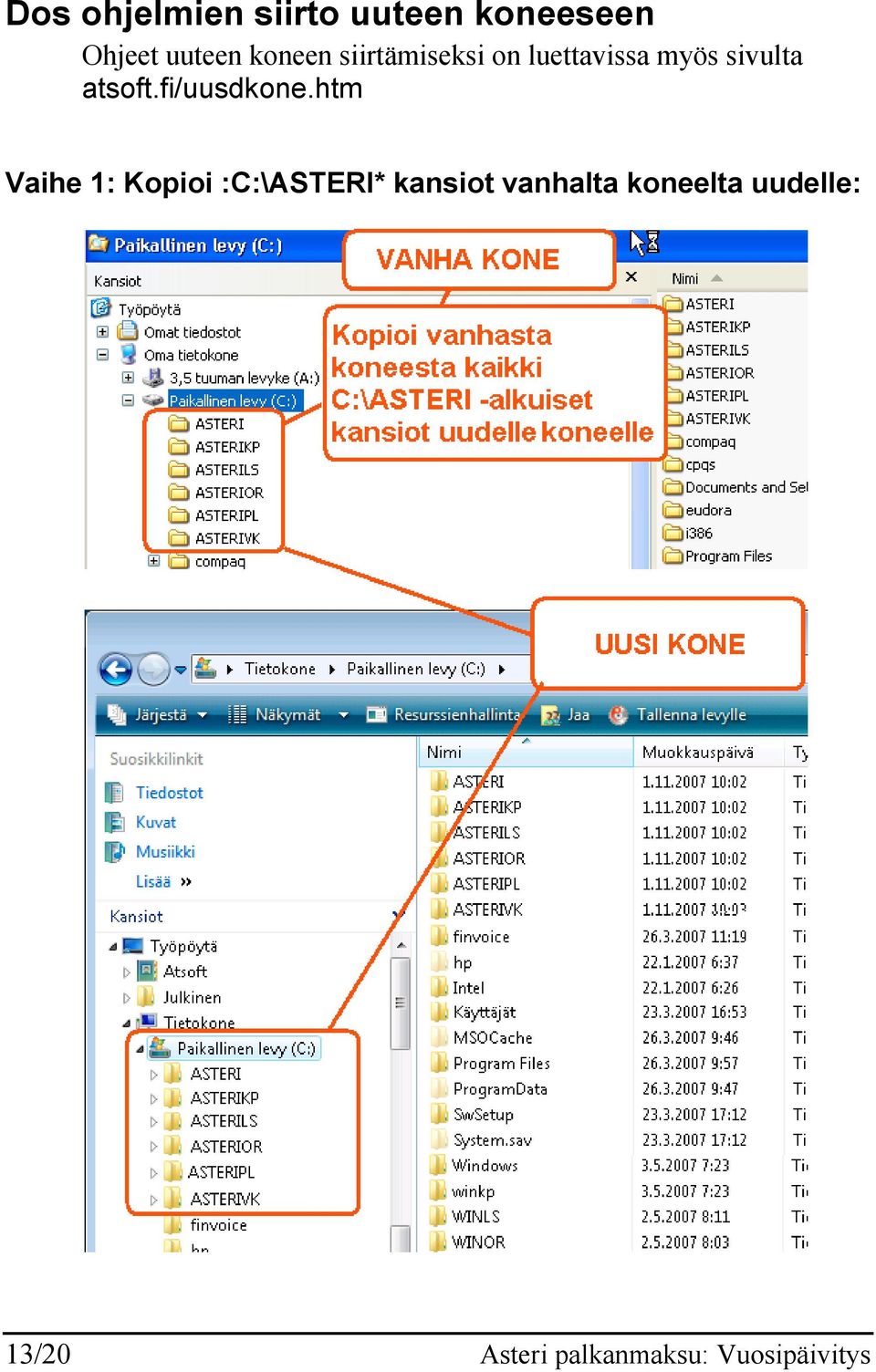Select the System.sav folder in the file list
876x1372 pixels.
point(492,1140)
